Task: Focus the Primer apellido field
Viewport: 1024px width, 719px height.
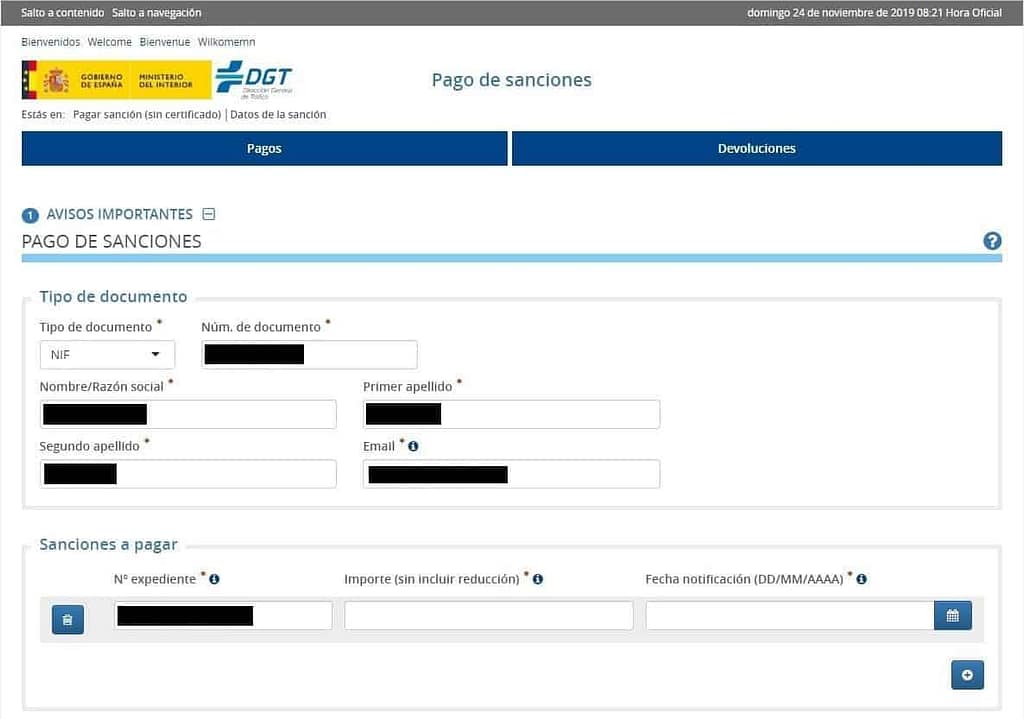Action: click(511, 414)
